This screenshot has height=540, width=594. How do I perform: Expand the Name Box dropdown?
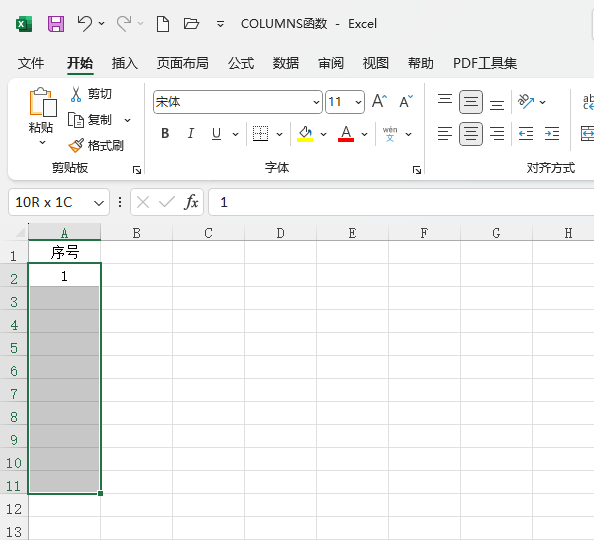point(99,203)
